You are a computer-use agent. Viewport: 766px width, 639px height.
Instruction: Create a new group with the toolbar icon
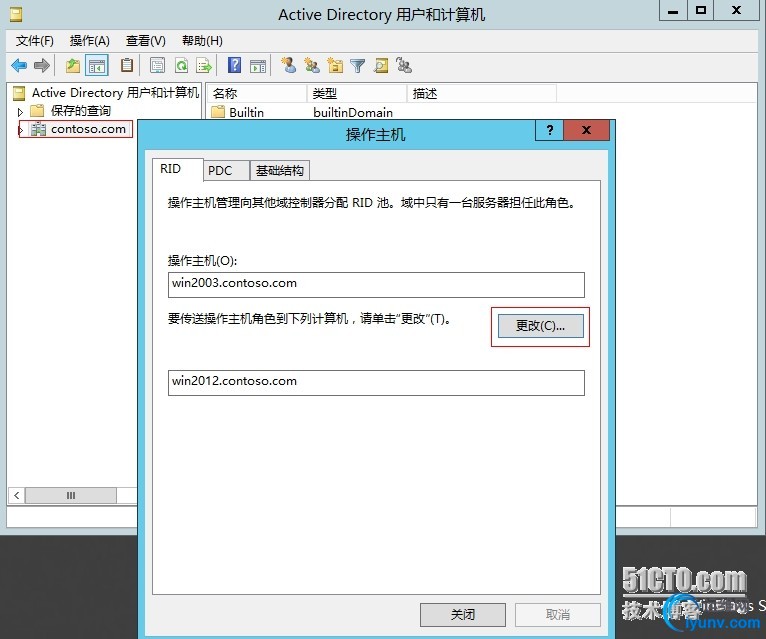(312, 65)
